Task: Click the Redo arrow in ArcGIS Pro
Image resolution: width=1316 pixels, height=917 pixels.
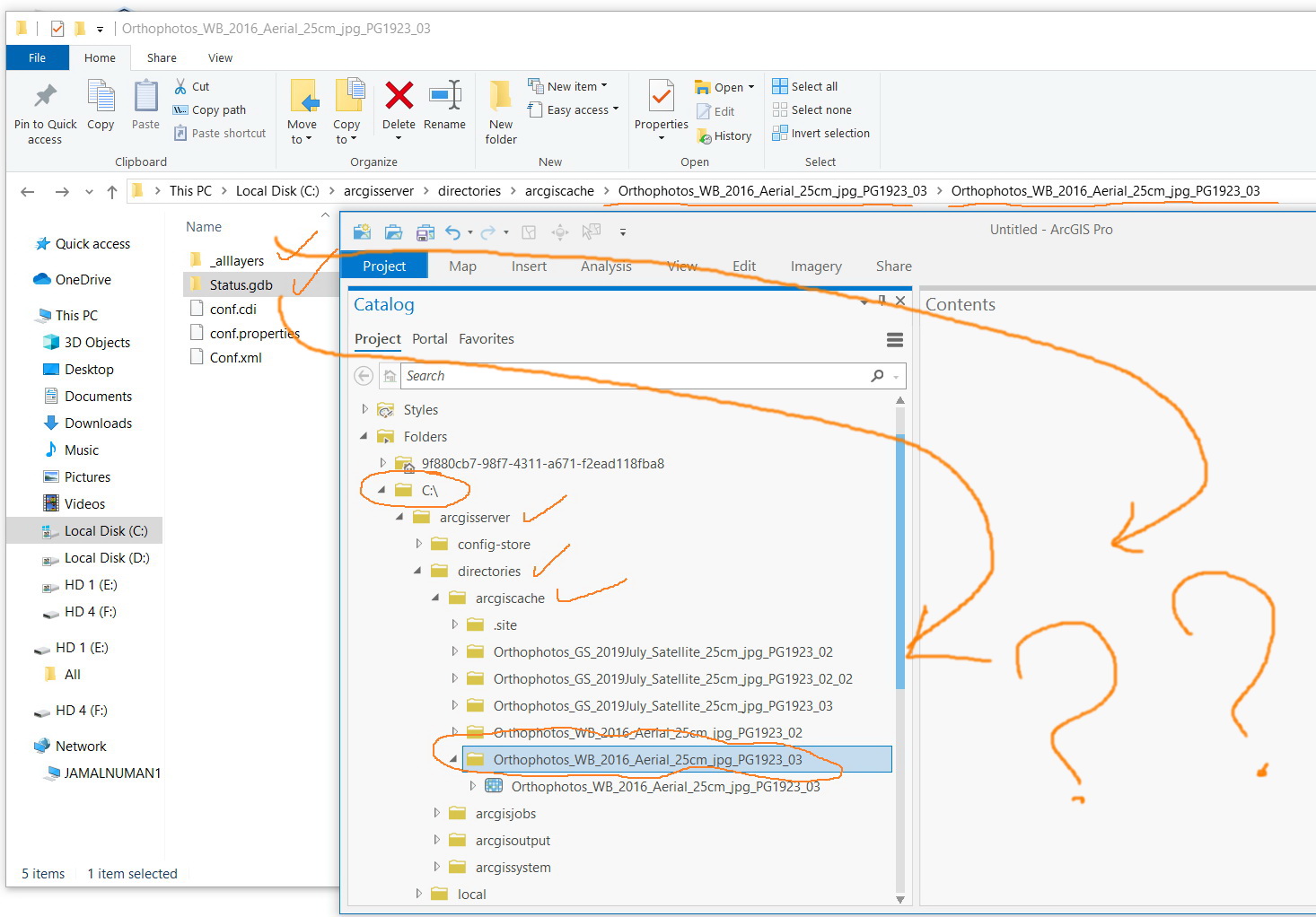Action: coord(488,232)
